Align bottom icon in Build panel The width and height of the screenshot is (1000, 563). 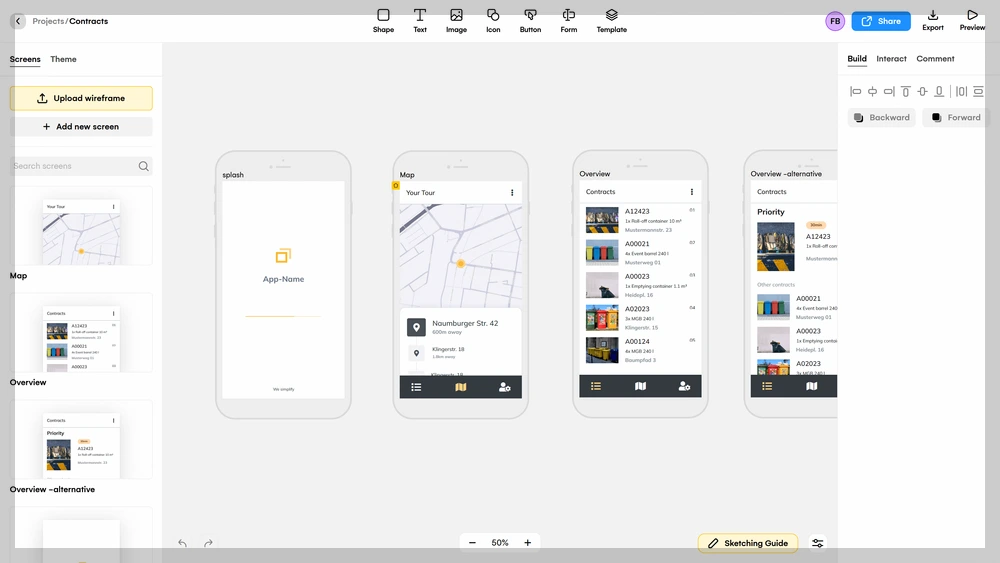(x=939, y=91)
